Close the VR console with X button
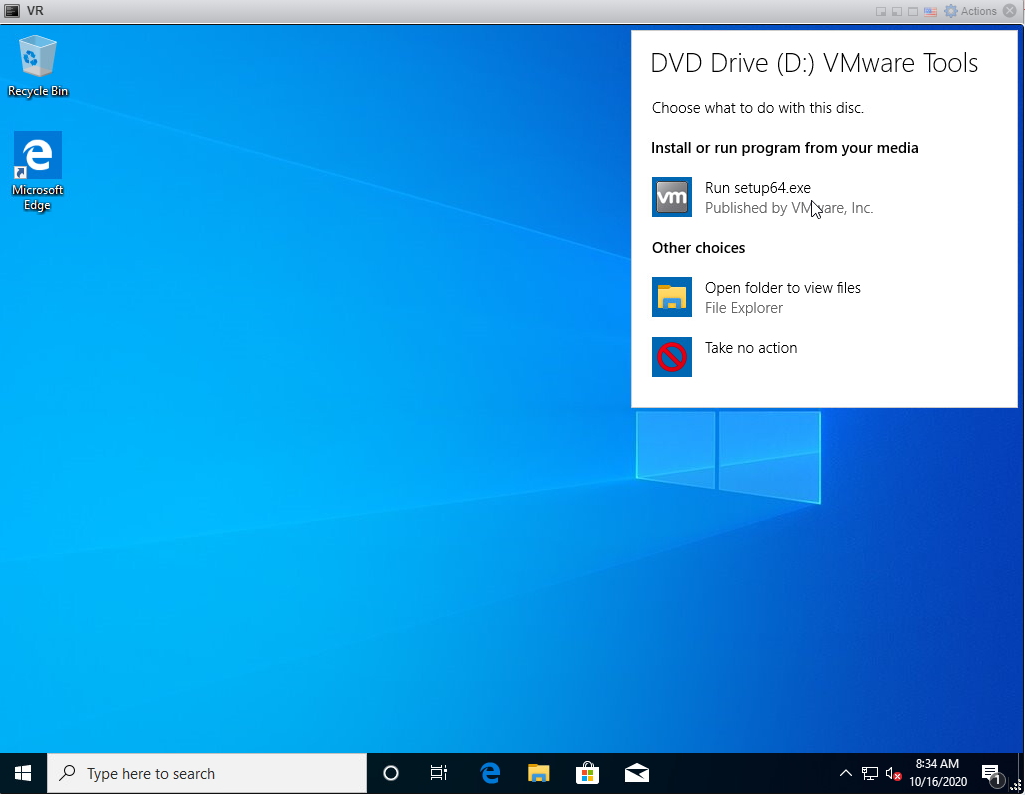The width and height of the screenshot is (1025, 795). [x=1011, y=11]
